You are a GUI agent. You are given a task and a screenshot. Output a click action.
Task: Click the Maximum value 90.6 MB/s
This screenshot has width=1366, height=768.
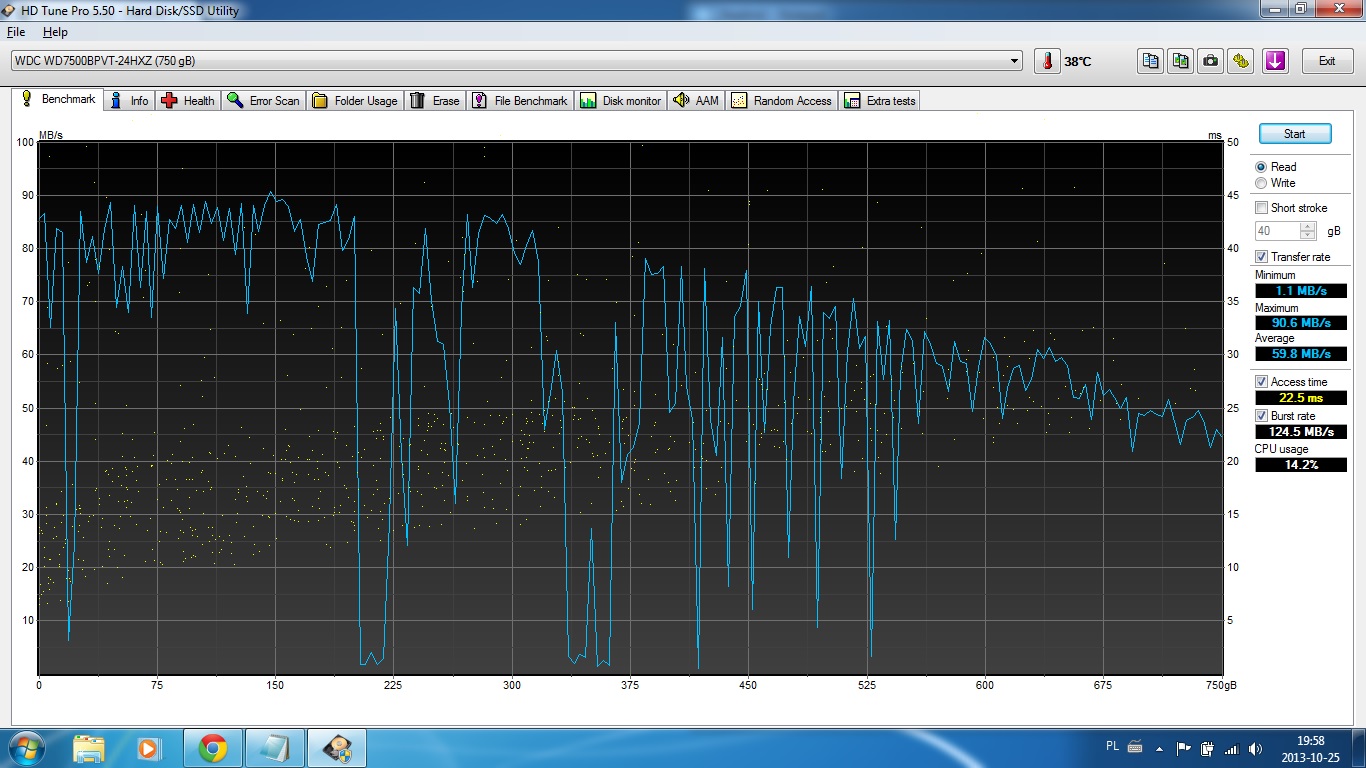(1301, 323)
